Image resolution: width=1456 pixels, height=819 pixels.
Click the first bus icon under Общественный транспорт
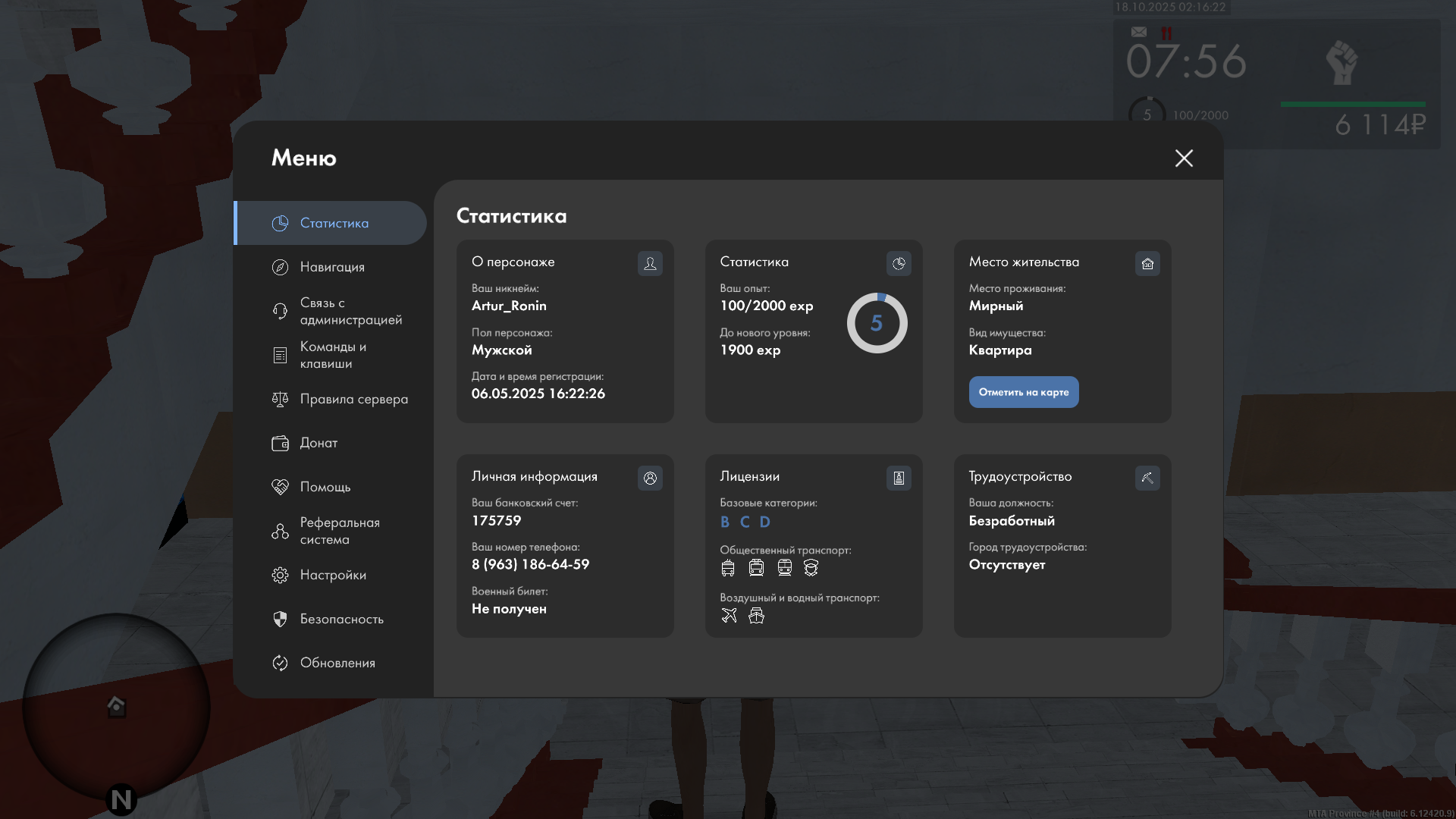point(728,567)
